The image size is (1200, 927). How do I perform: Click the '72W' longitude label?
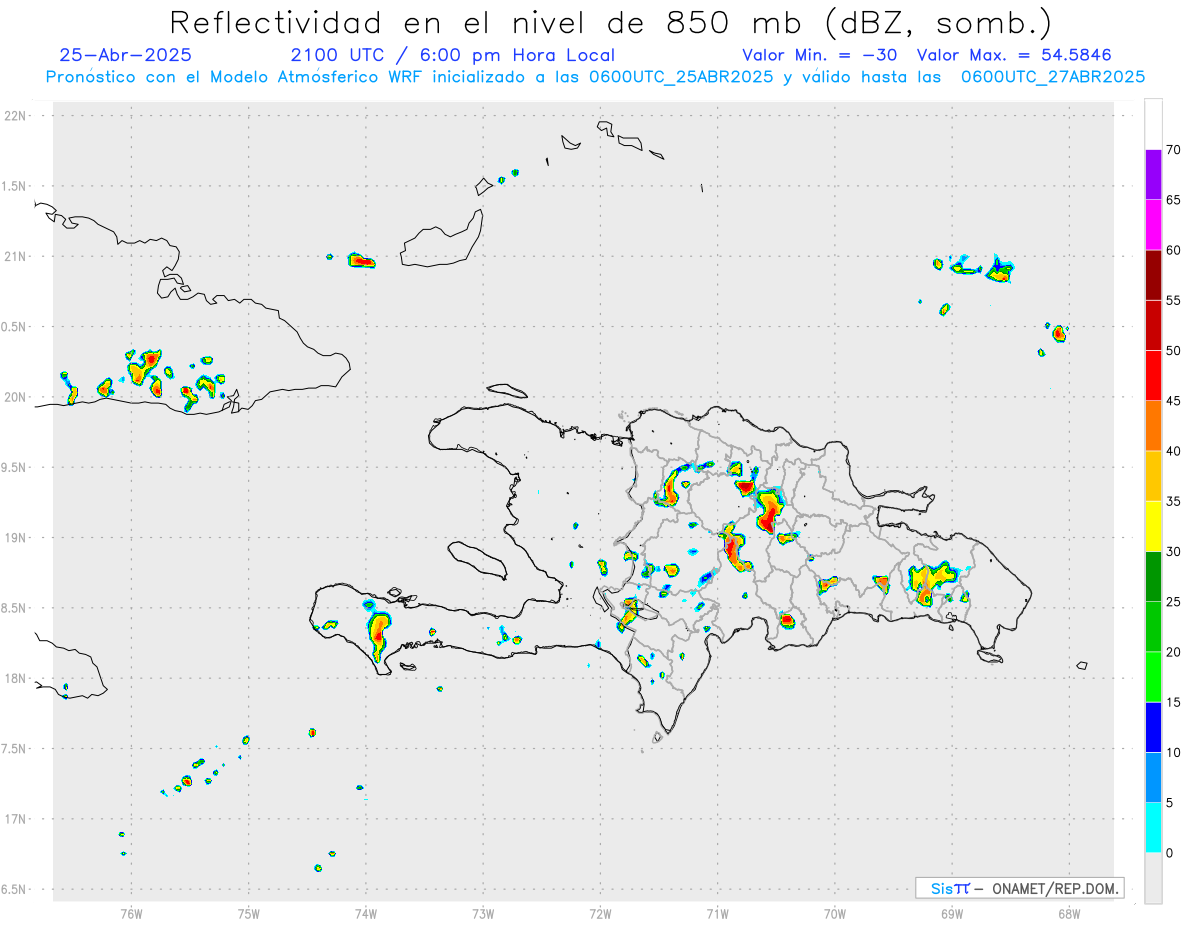click(x=600, y=913)
